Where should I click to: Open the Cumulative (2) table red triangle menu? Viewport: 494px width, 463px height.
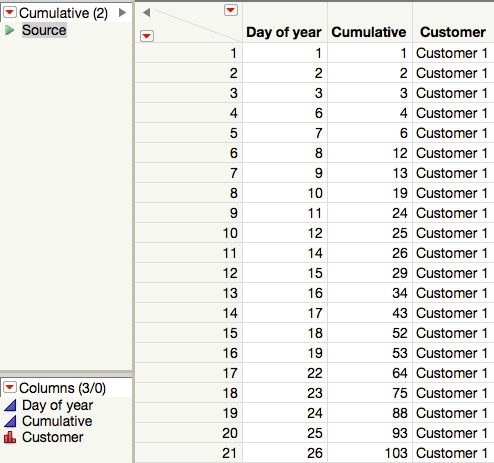(10, 13)
